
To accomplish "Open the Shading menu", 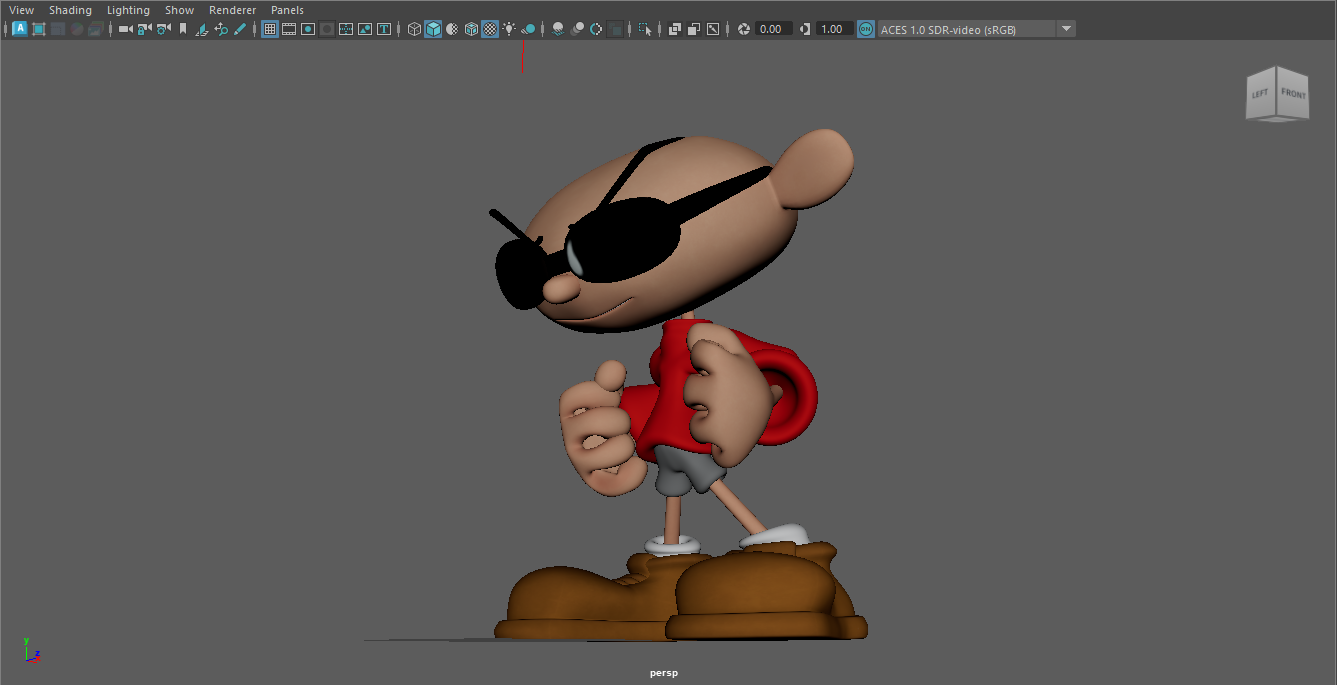I will point(70,10).
